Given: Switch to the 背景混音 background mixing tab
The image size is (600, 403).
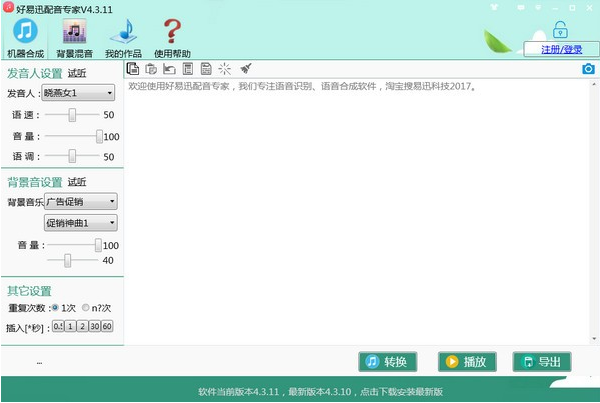Looking at the screenshot, I should [x=75, y=38].
